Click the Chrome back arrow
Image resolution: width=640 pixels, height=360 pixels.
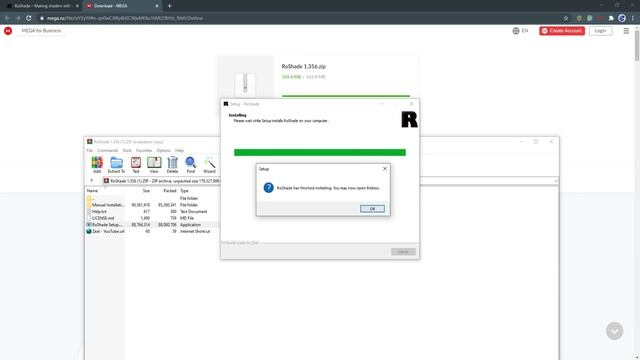(7, 18)
